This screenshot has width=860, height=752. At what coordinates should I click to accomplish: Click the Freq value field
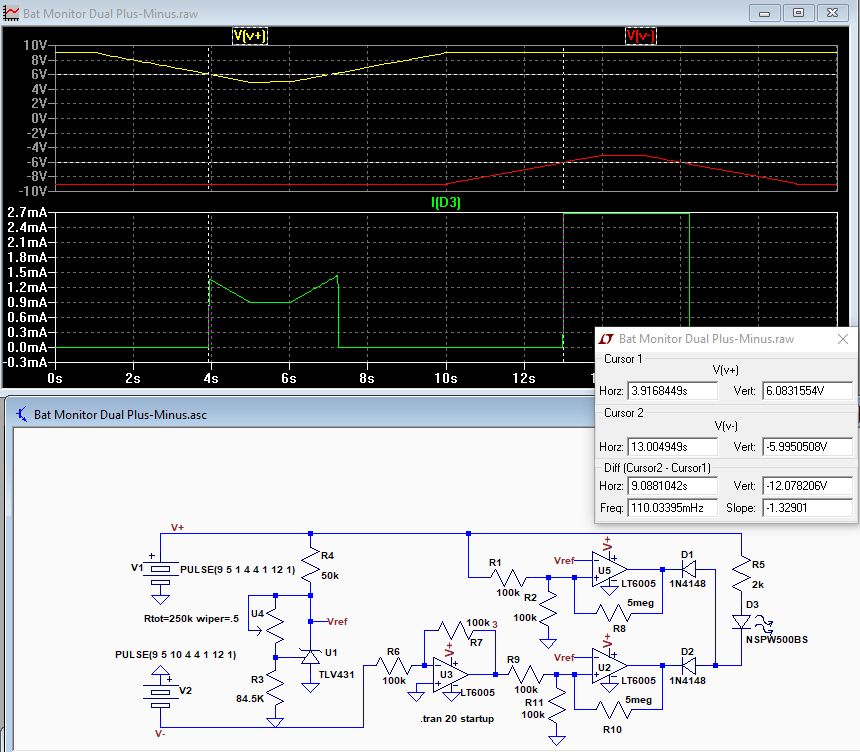pos(672,507)
